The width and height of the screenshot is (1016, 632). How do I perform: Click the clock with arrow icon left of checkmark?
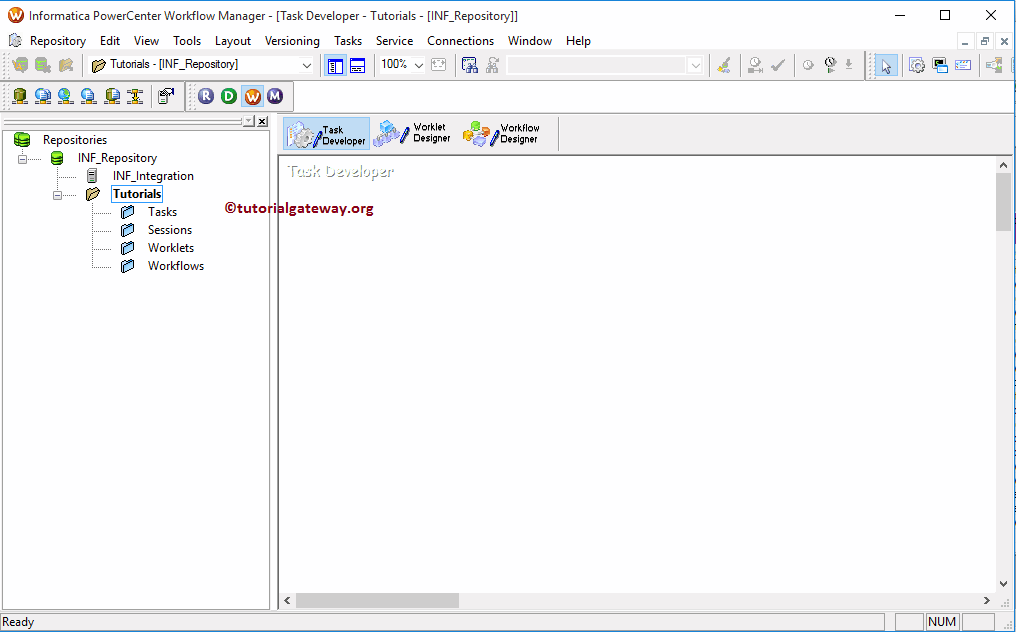(755, 65)
